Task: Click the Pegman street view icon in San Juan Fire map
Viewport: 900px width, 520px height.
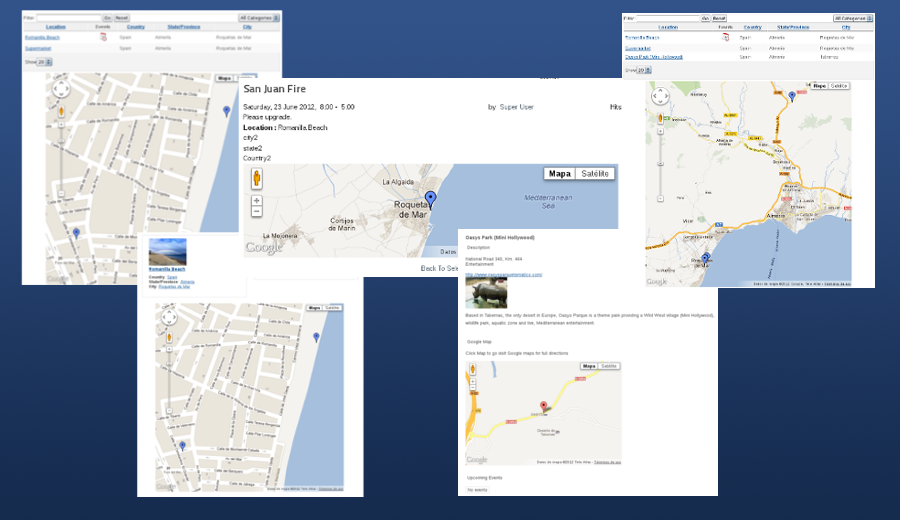Action: point(257,179)
